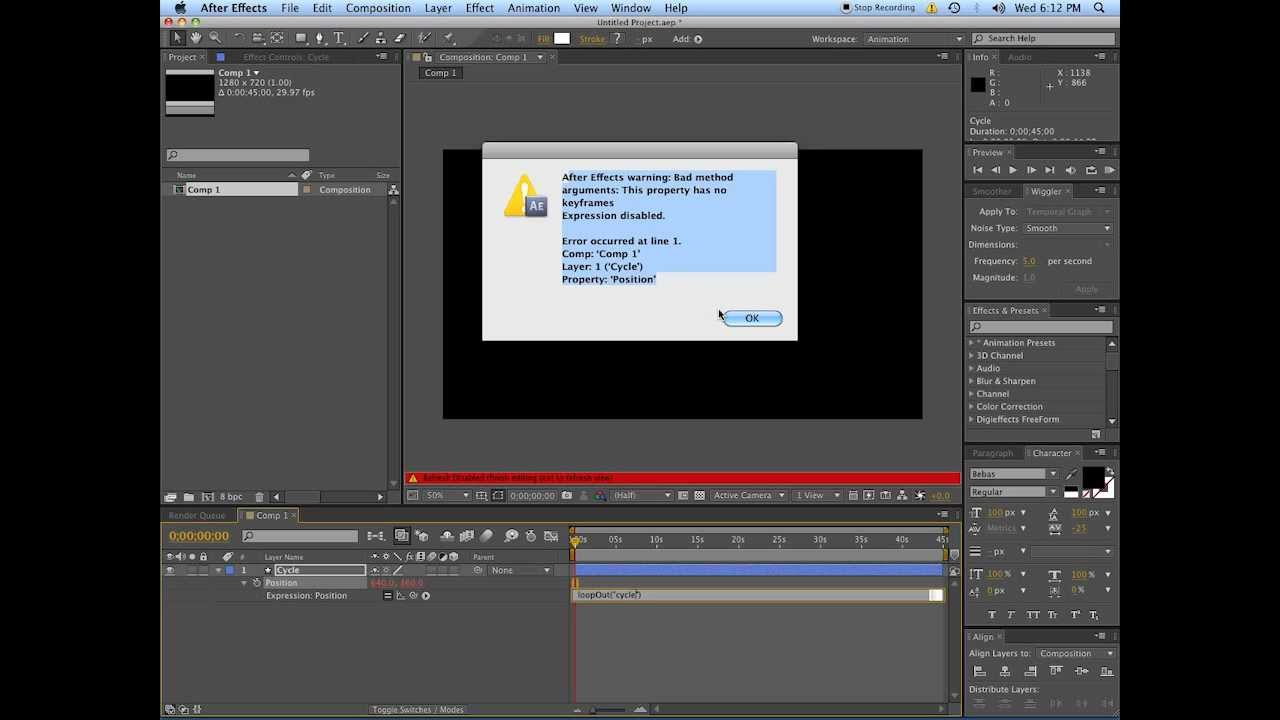This screenshot has width=1280, height=720.
Task: Align layers to left edge in Align panel
Action: click(979, 672)
